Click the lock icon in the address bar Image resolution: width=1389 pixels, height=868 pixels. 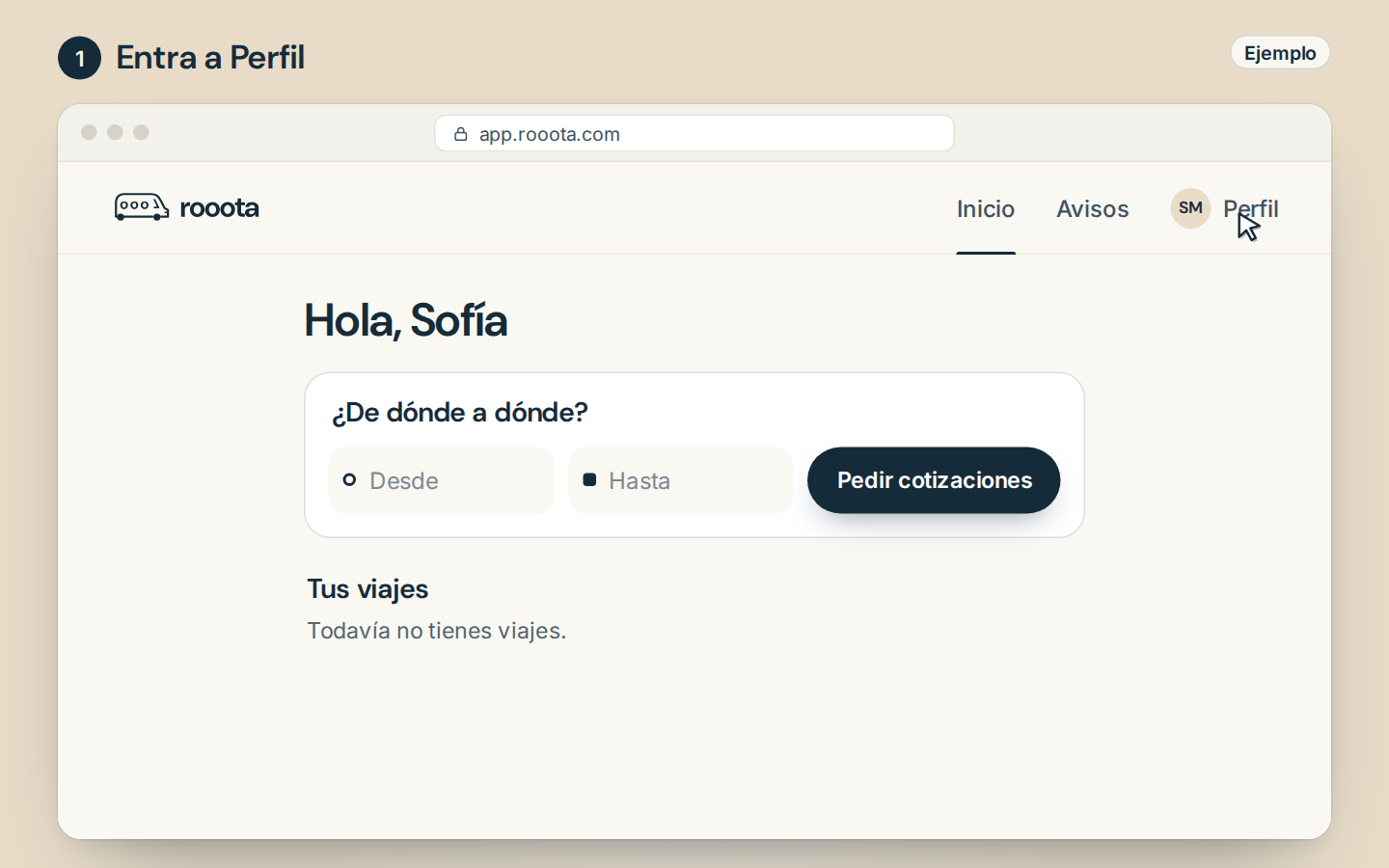[461, 134]
